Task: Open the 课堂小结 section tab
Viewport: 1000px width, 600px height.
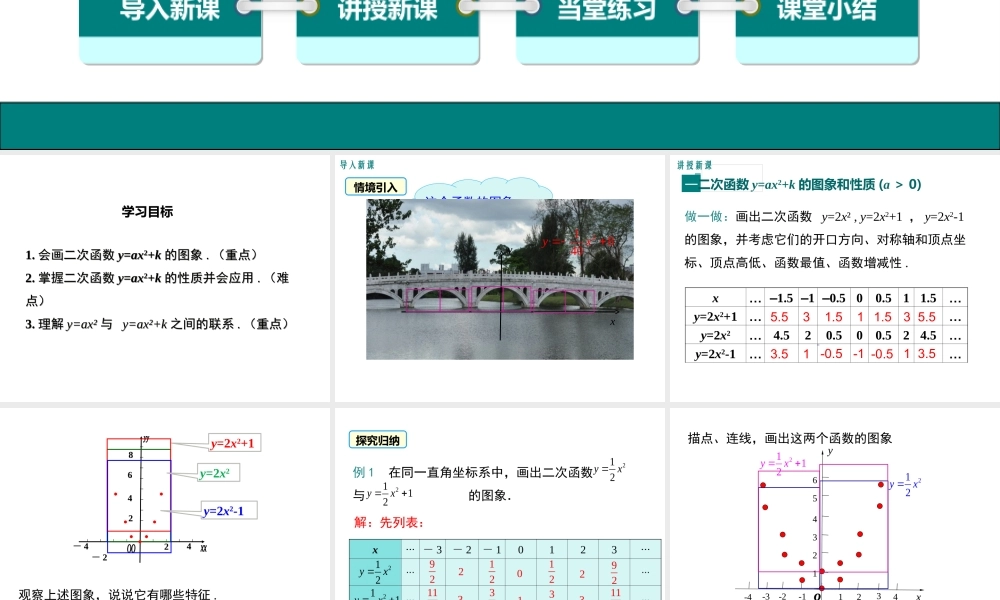Action: 827,31
